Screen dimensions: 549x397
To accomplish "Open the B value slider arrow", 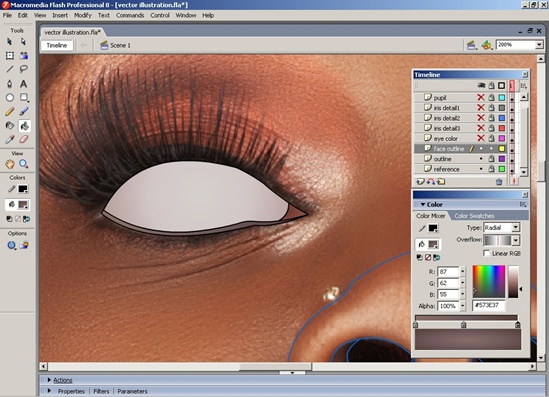I will (463, 294).
